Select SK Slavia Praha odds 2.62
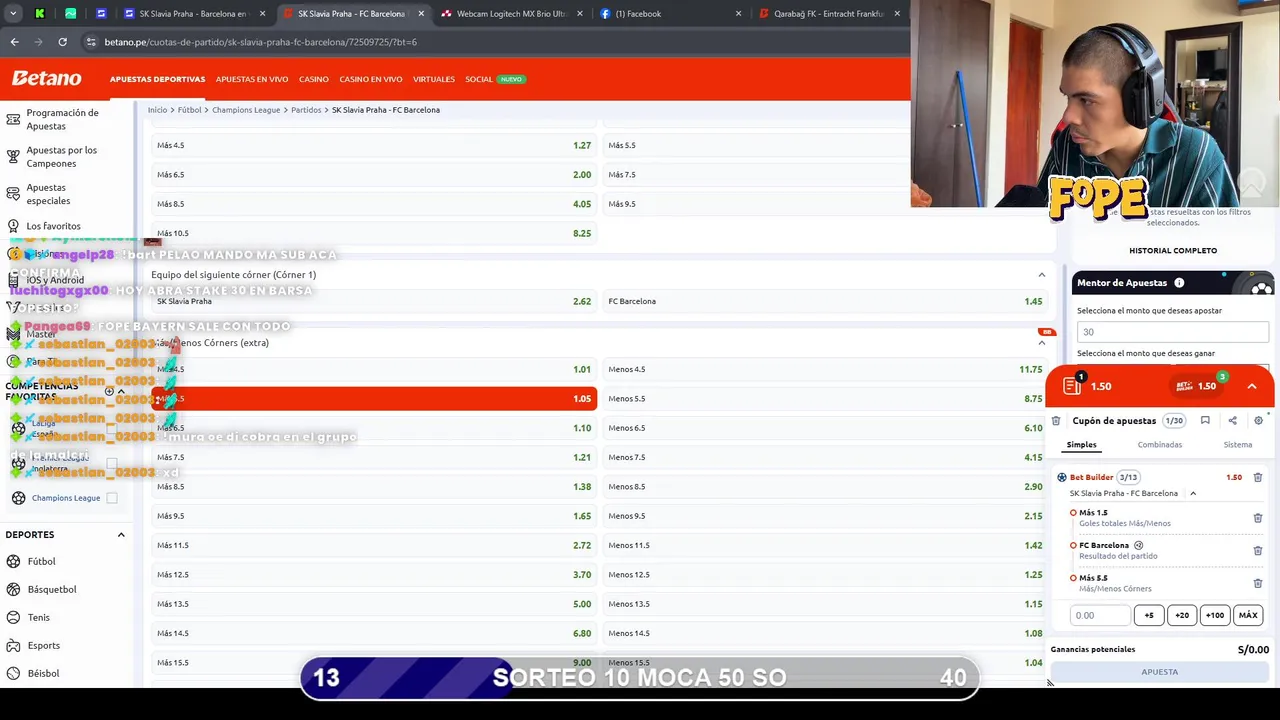This screenshot has height=720, width=1280. click(374, 301)
